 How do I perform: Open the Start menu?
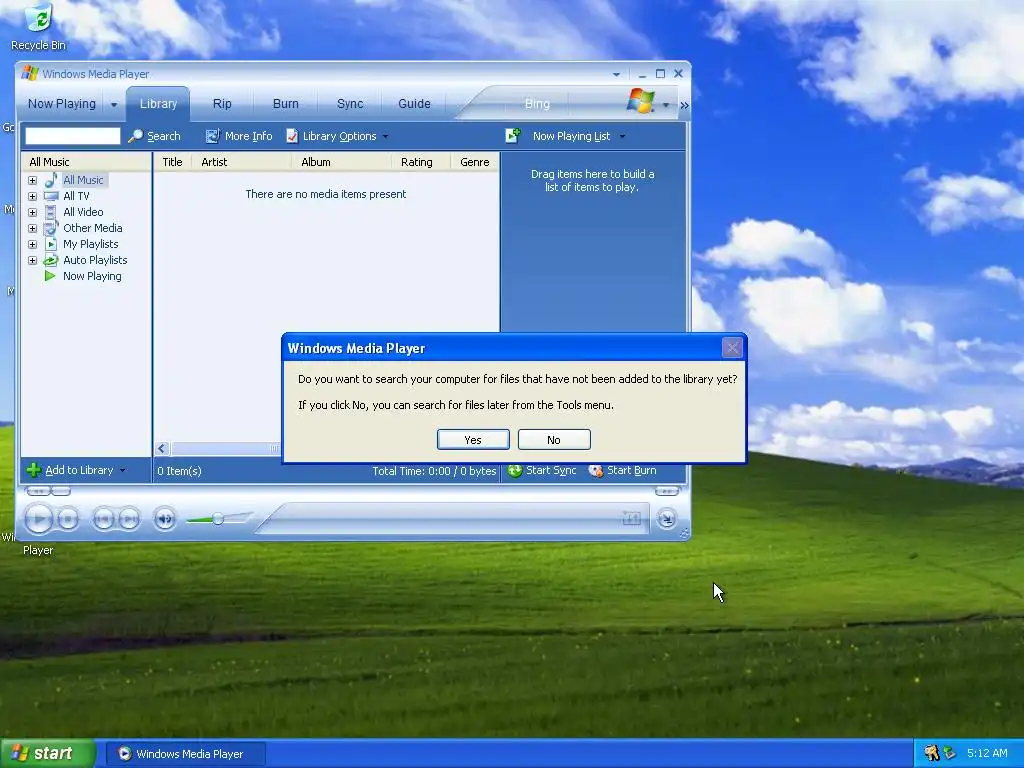48,754
